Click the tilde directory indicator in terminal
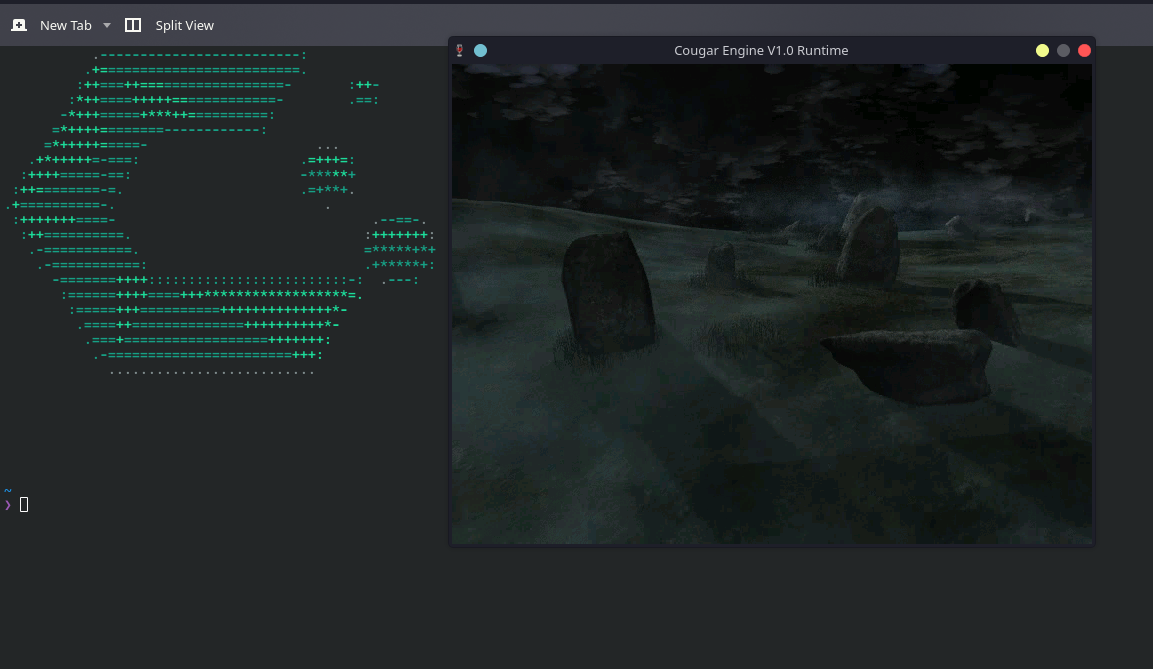1153x669 pixels. [x=8, y=491]
